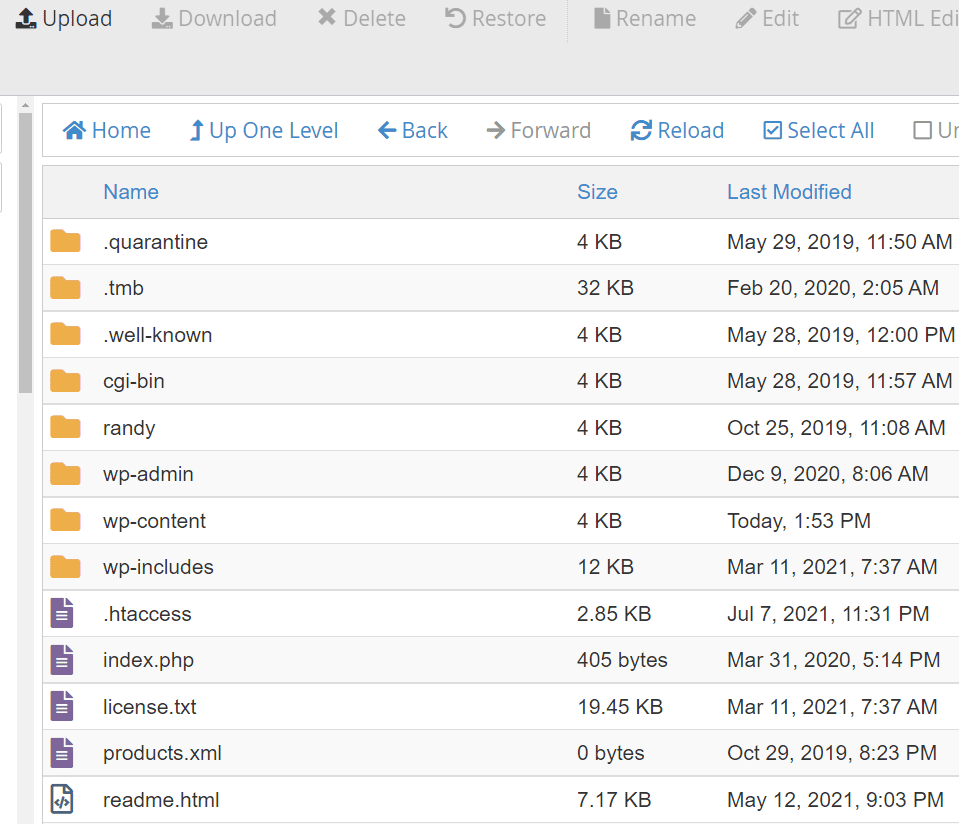Sort by the Last Modified column
The width and height of the screenshot is (959, 824).
789,191
